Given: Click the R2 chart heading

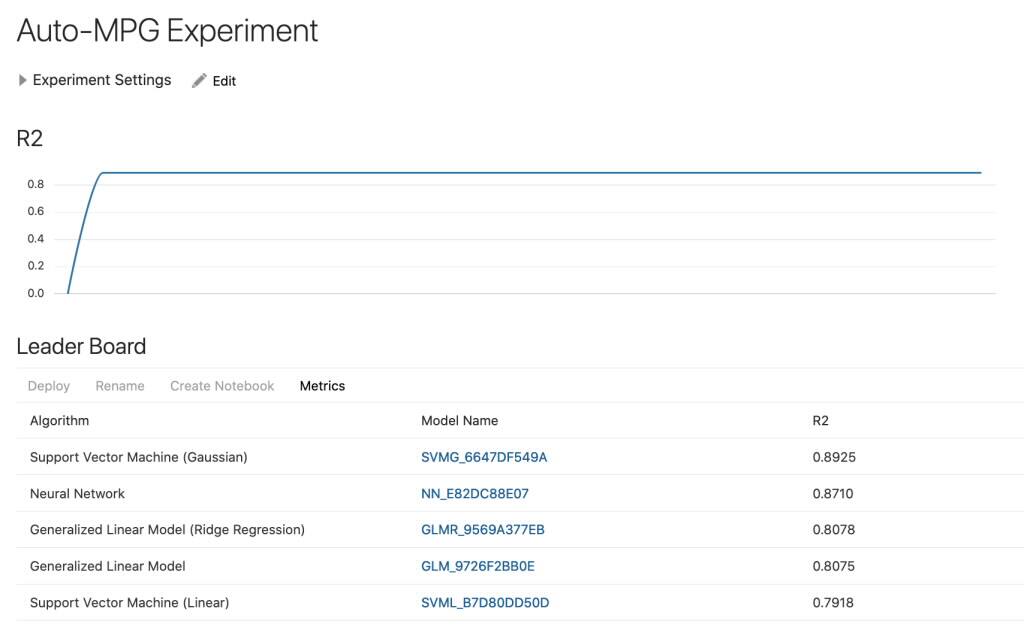Looking at the screenshot, I should (29, 138).
